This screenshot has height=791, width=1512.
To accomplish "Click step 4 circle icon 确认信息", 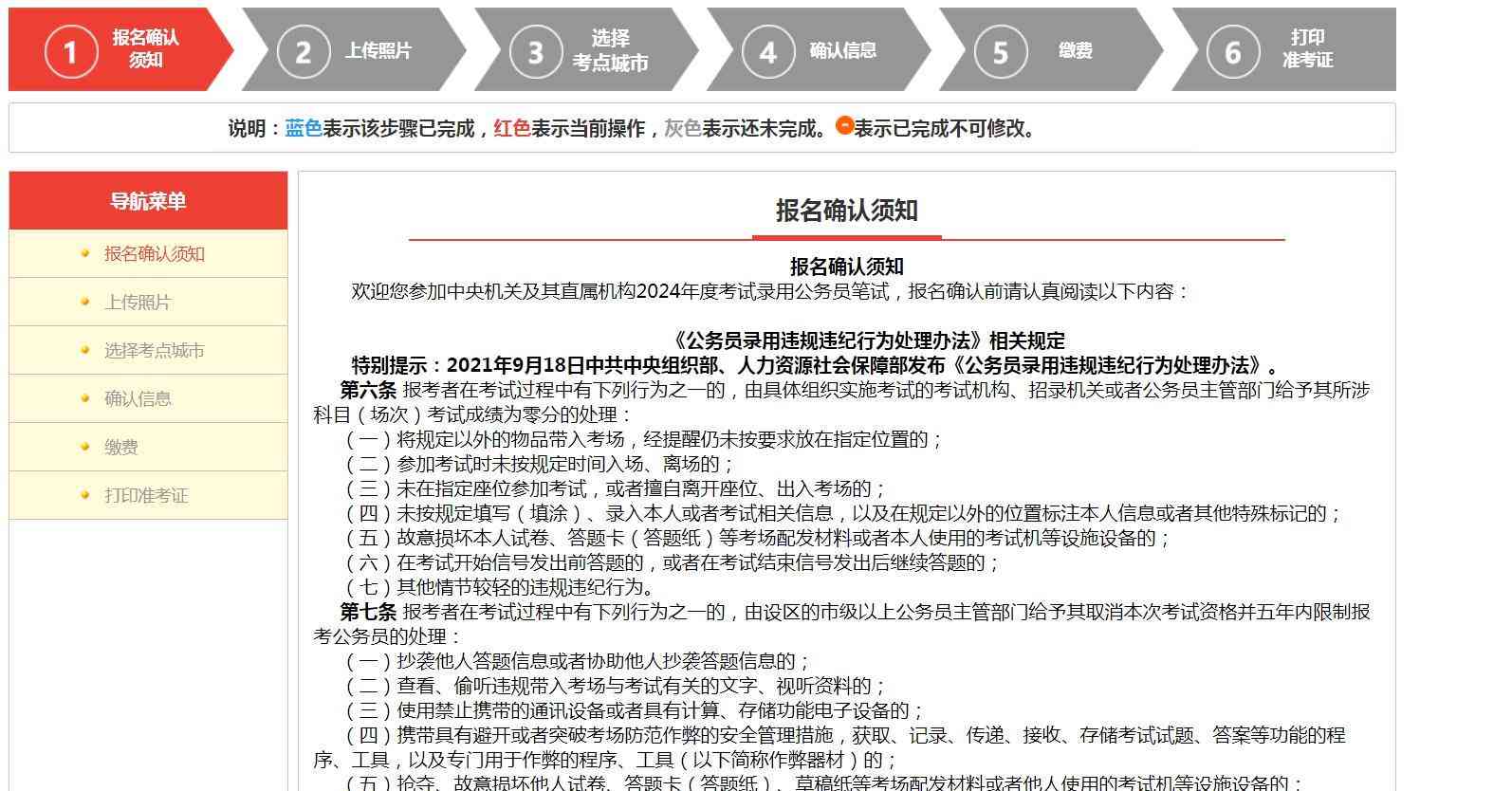I will [x=768, y=50].
